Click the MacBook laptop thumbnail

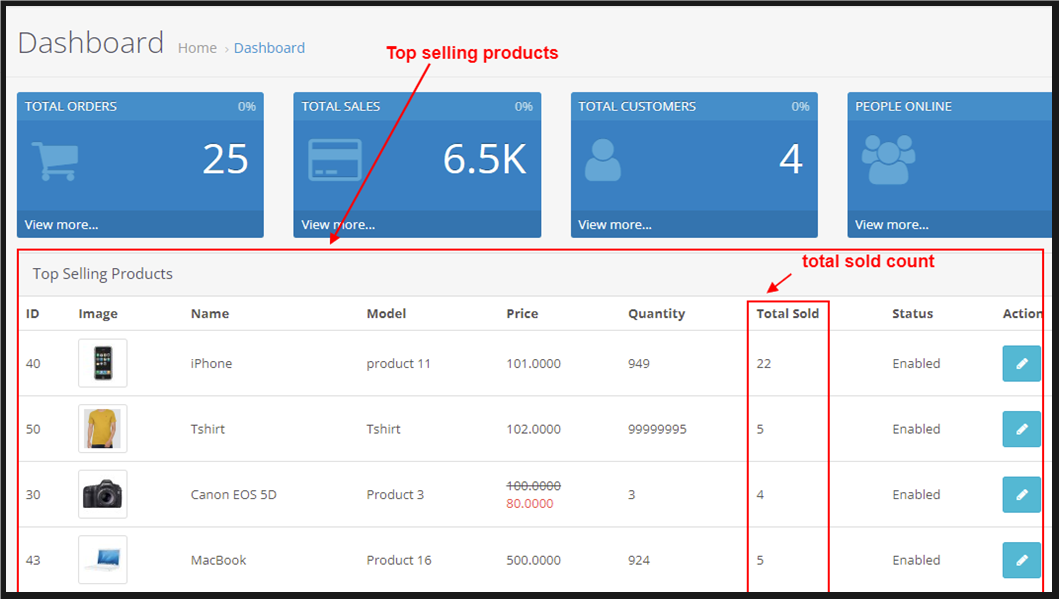click(103, 560)
